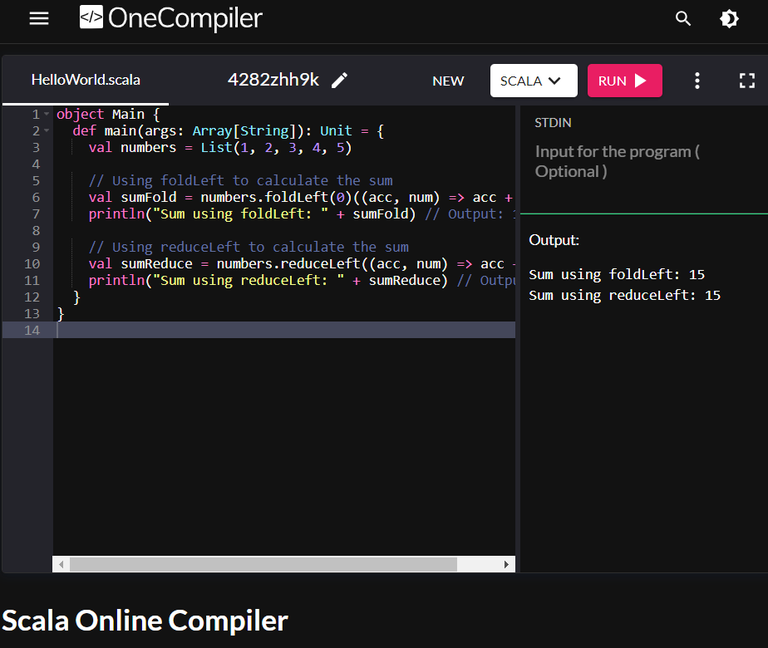Click the STDIN label
Screen dimensions: 768x648
pyautogui.click(x=553, y=122)
